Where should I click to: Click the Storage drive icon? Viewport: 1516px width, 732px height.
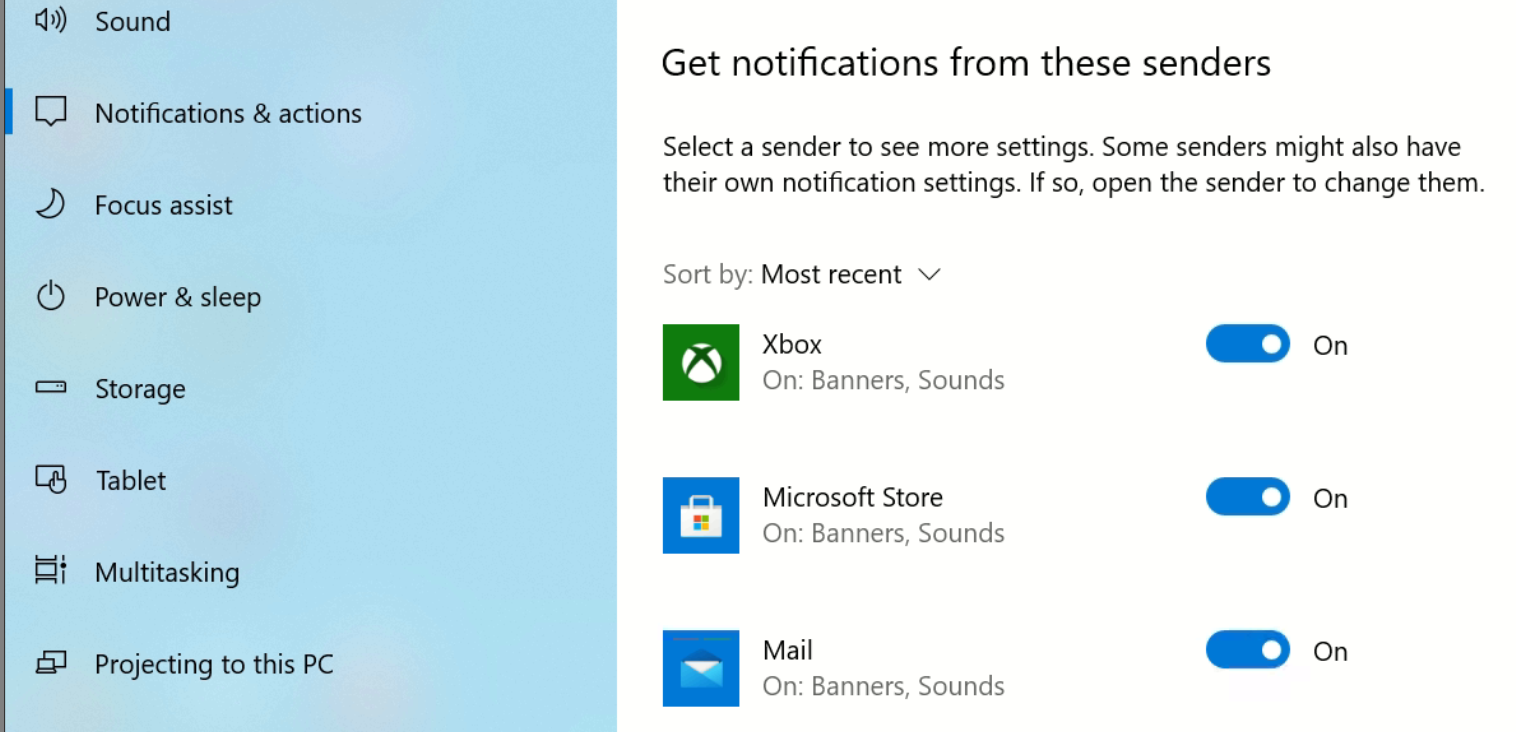[50, 388]
